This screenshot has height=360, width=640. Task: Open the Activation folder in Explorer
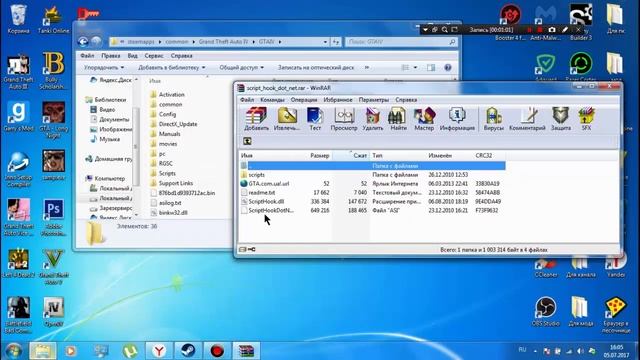coord(171,95)
